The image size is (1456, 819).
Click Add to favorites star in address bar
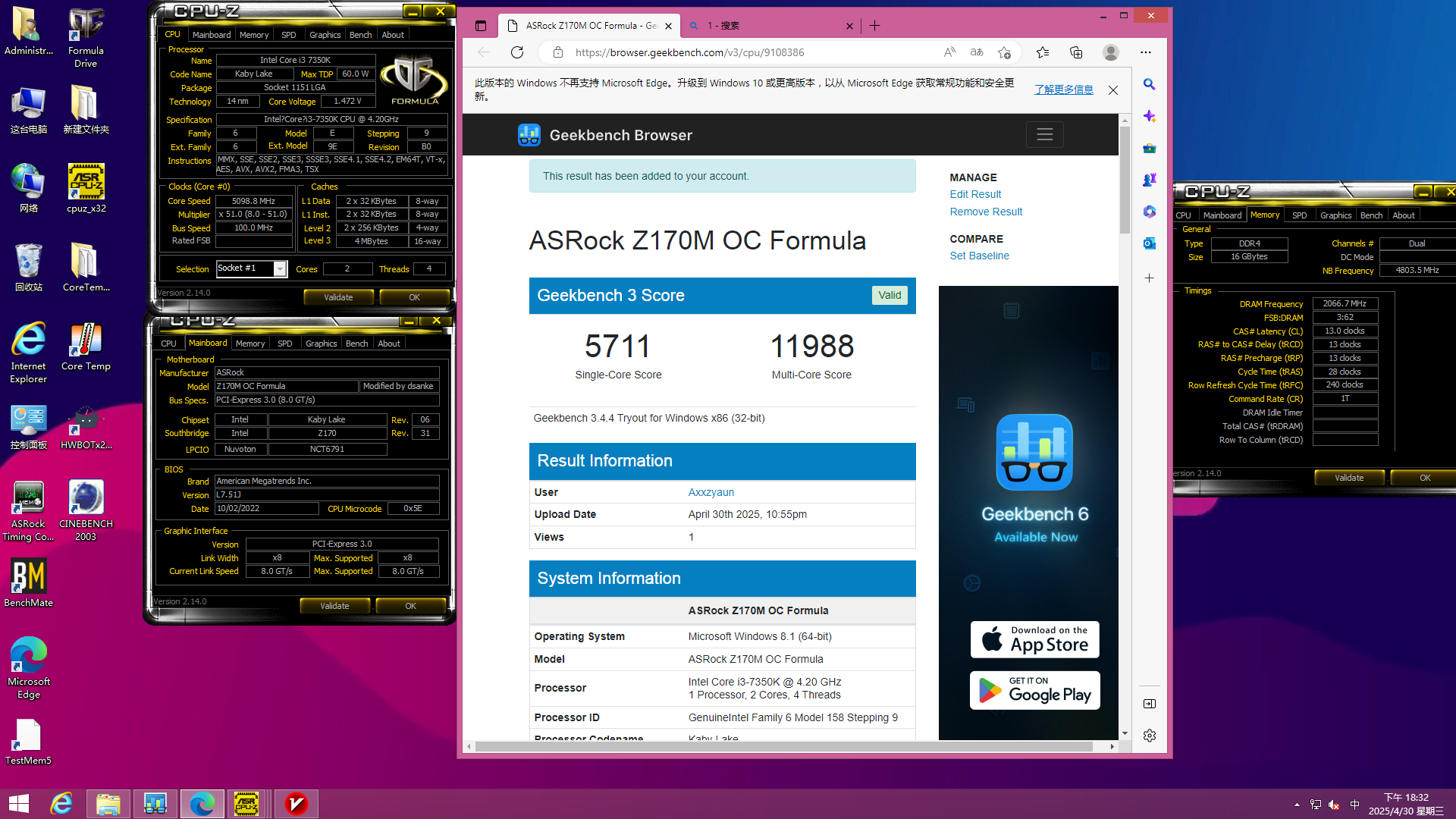click(1004, 52)
